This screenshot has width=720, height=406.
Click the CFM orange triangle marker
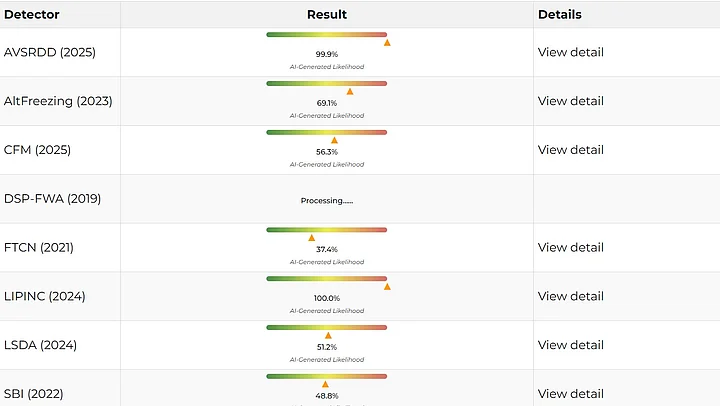[334, 141]
